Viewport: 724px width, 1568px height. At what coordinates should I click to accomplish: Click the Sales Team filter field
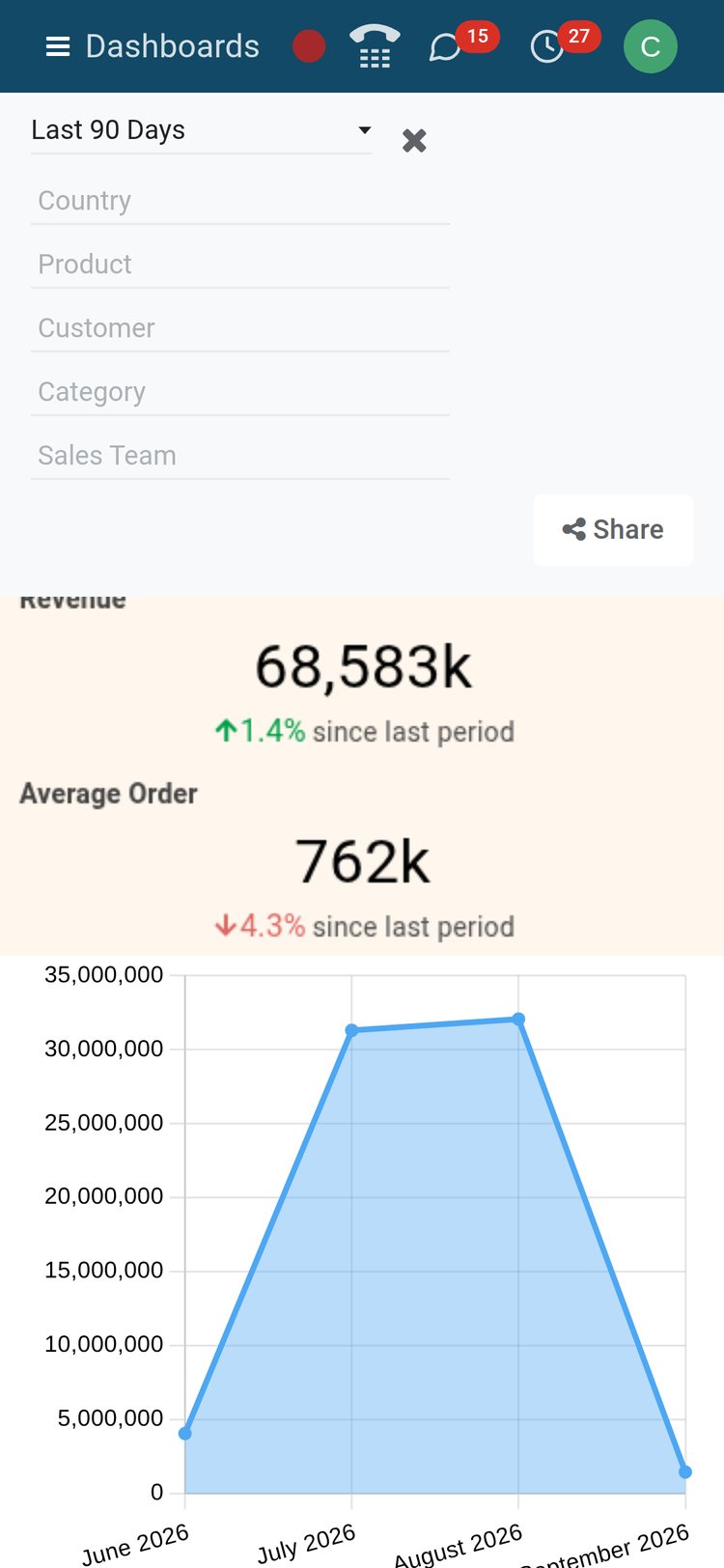(x=240, y=456)
